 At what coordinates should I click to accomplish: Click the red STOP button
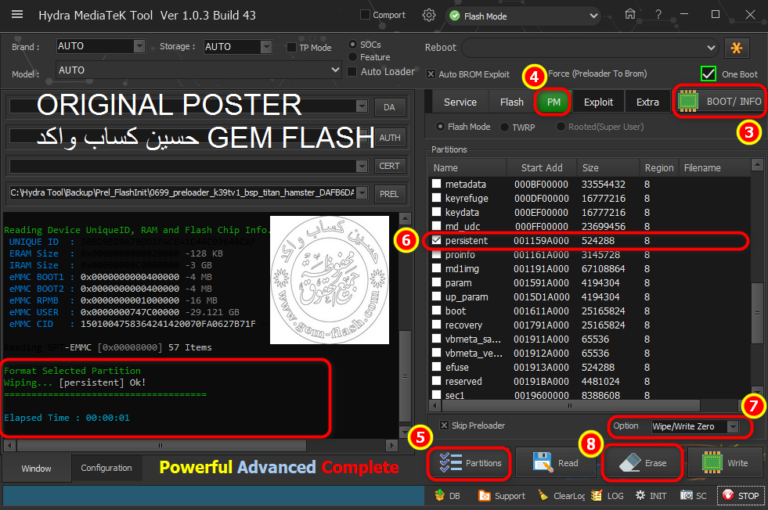[x=742, y=496]
